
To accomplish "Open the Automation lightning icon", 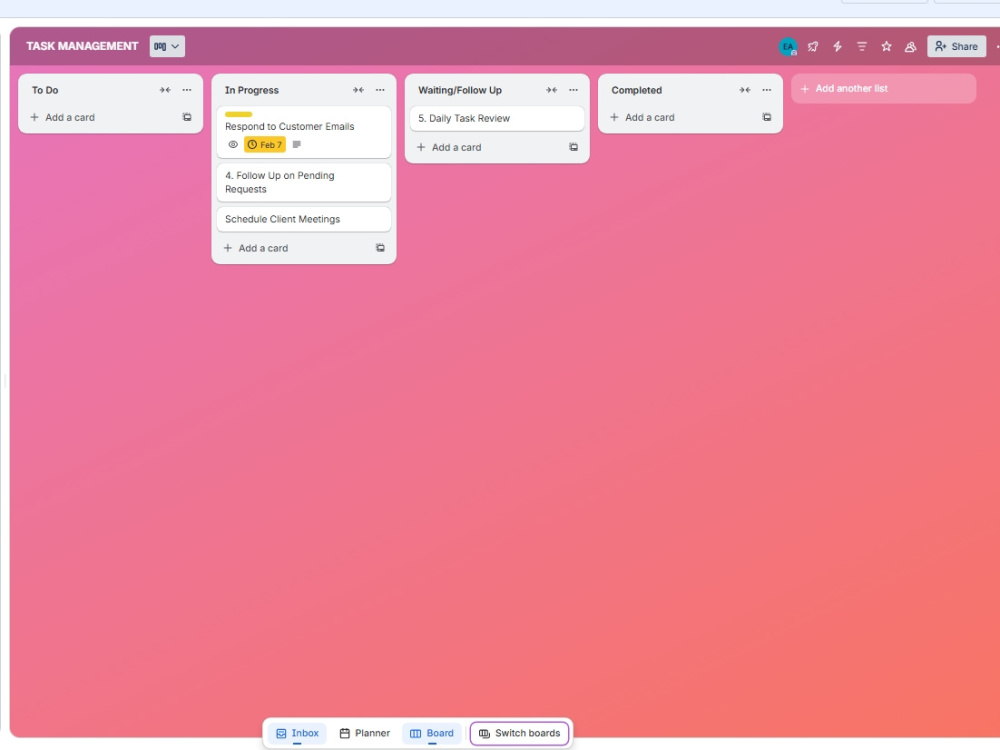I will click(837, 47).
